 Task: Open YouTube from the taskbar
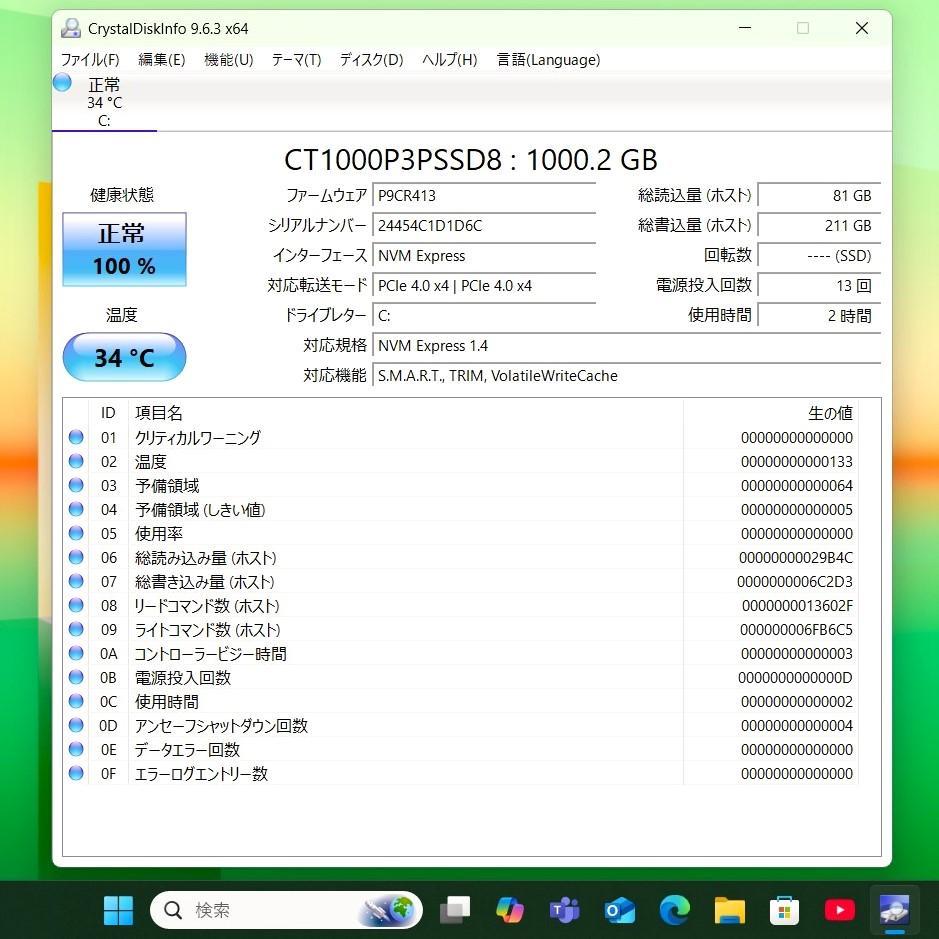[840, 910]
